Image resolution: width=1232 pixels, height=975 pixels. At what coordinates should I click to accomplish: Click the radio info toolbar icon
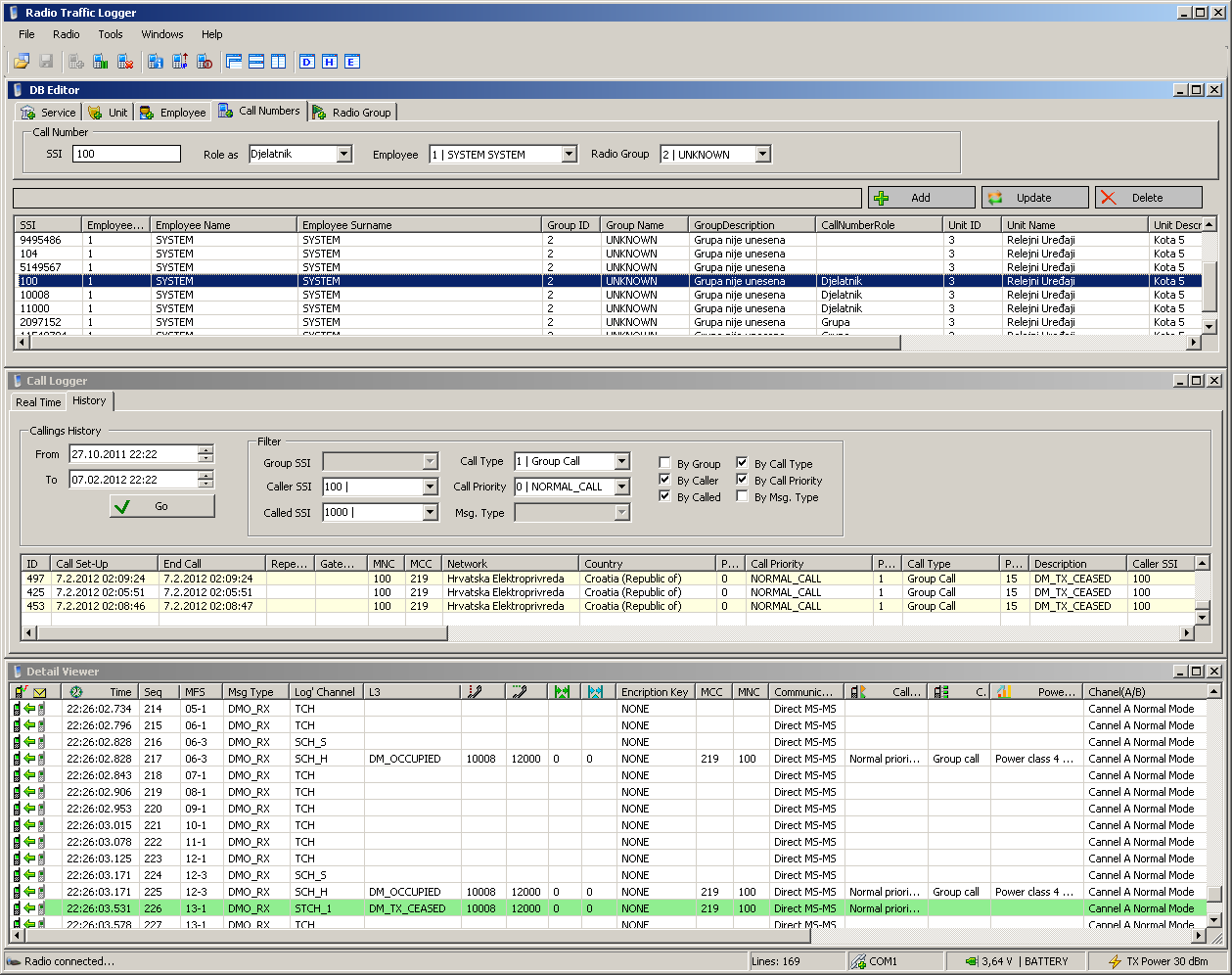(x=156, y=62)
